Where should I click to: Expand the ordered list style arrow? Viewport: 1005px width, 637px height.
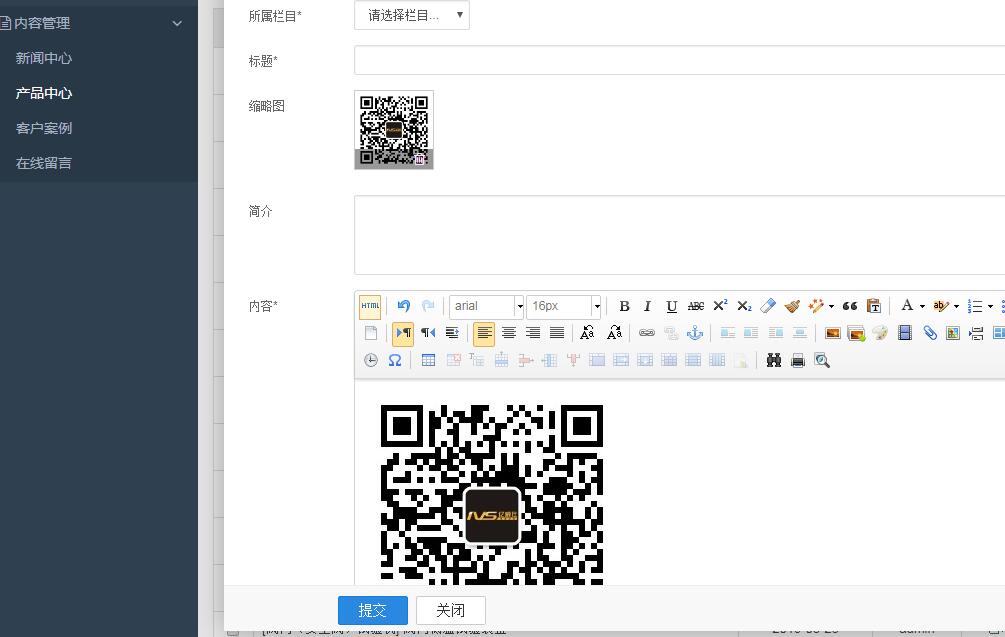pos(990,306)
